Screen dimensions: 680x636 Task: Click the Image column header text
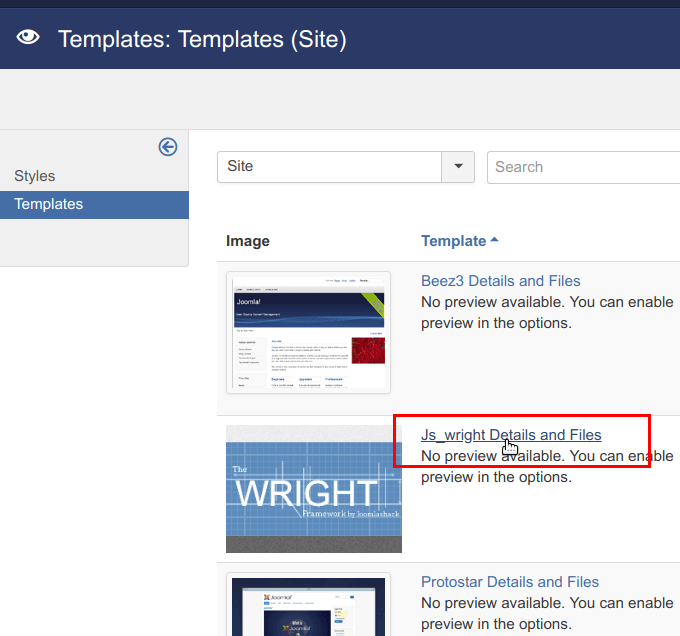[x=248, y=241]
